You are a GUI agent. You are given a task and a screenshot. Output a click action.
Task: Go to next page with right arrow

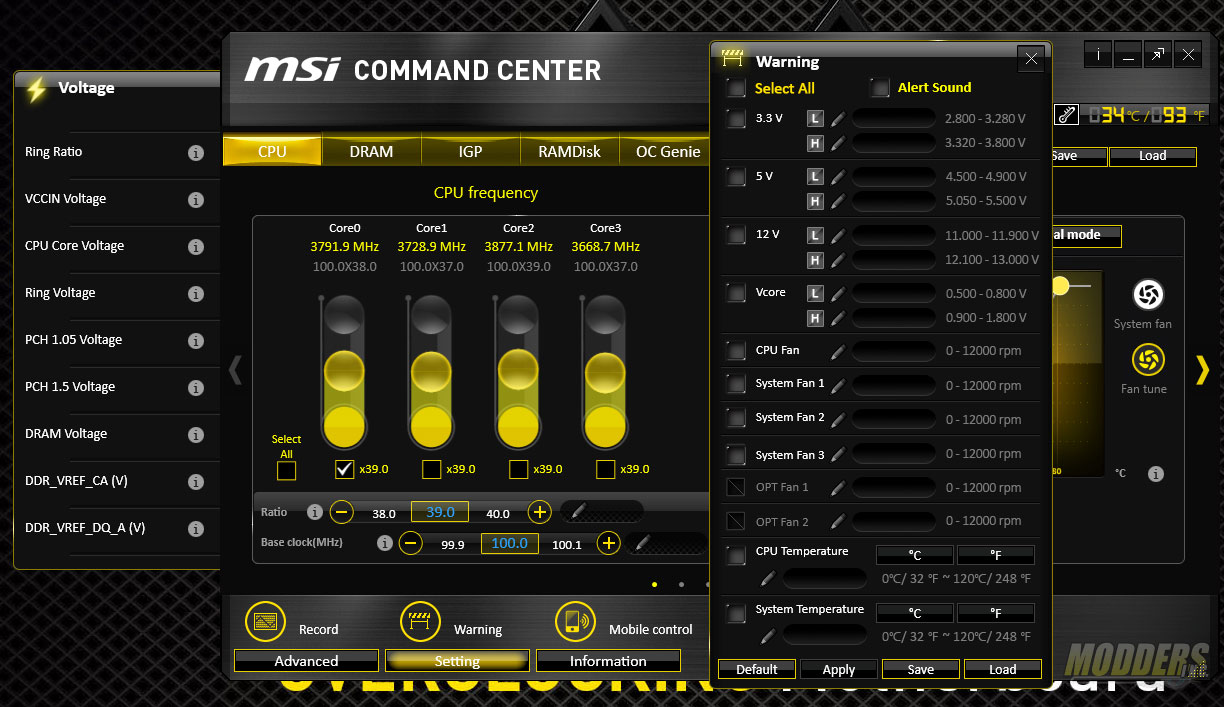pyautogui.click(x=1202, y=370)
